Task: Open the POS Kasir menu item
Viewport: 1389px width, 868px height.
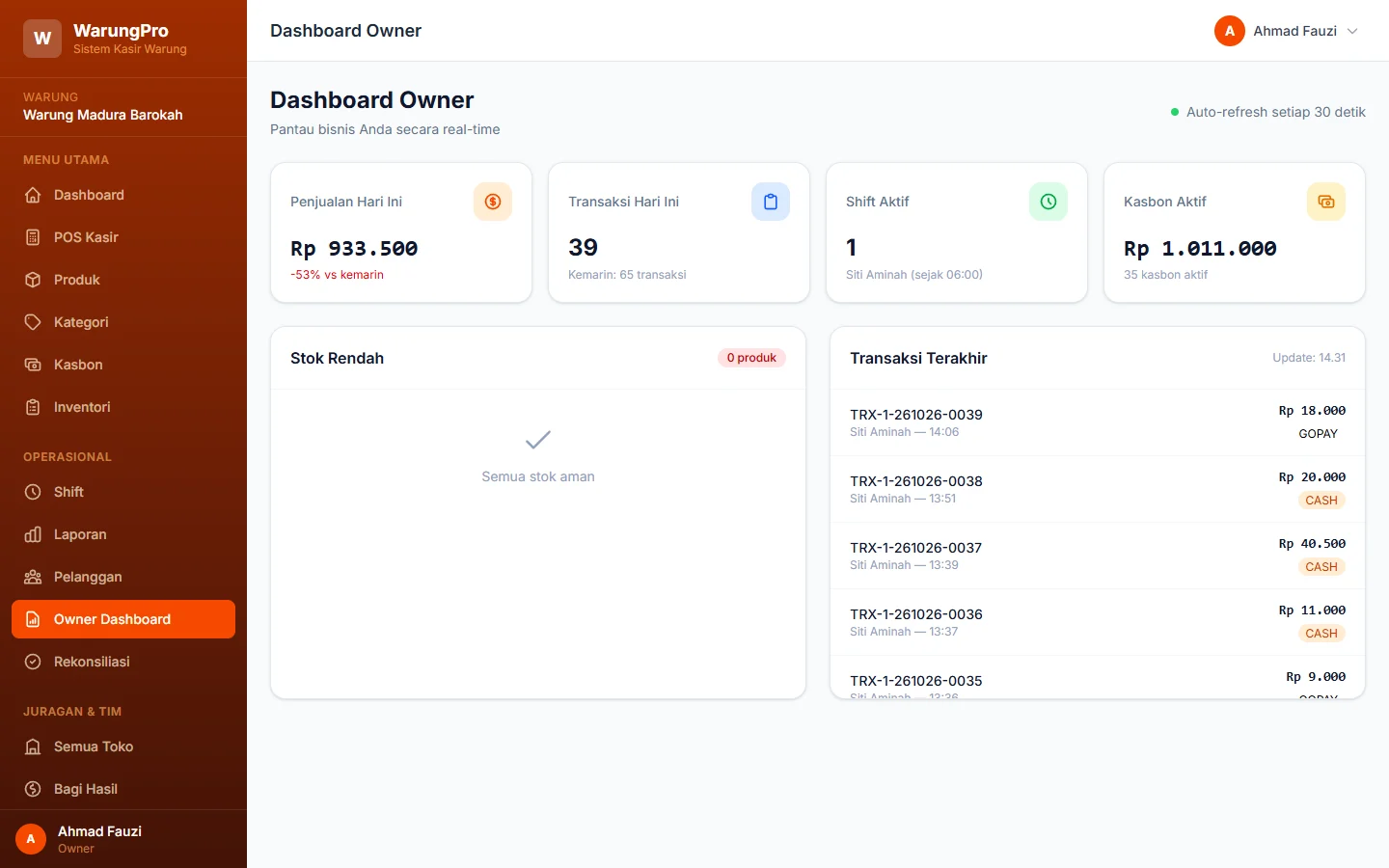Action: coord(123,237)
